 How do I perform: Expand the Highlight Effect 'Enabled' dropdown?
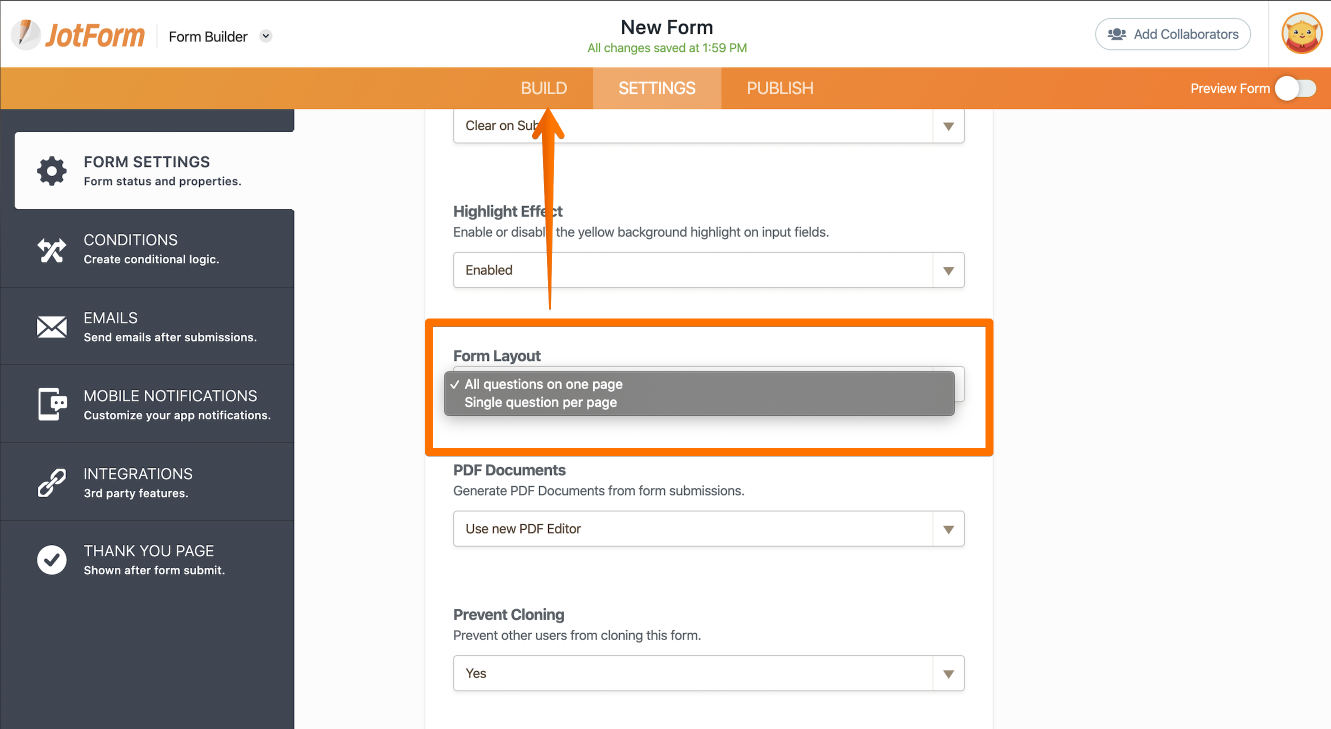(x=709, y=270)
